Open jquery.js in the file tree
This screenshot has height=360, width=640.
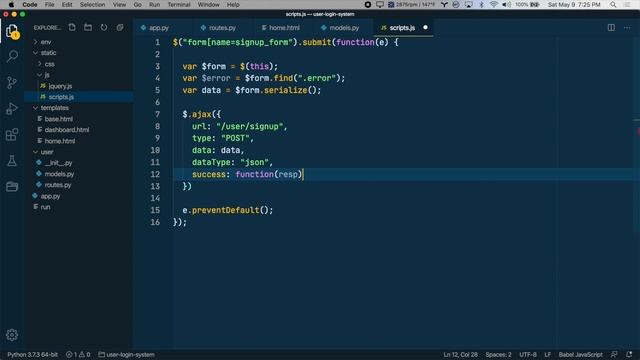(60, 86)
